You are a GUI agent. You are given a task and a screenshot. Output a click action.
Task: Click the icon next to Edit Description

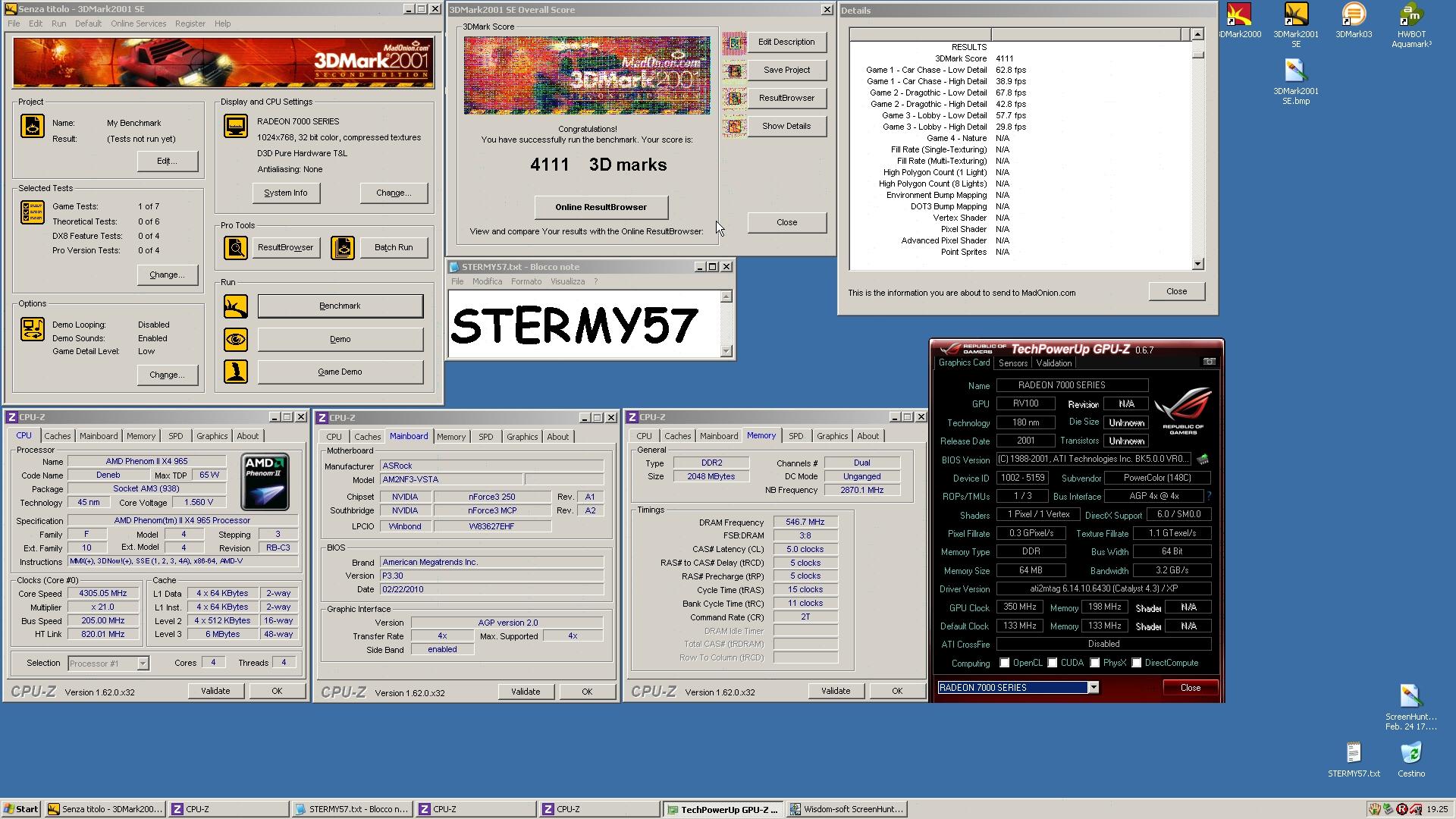point(734,43)
